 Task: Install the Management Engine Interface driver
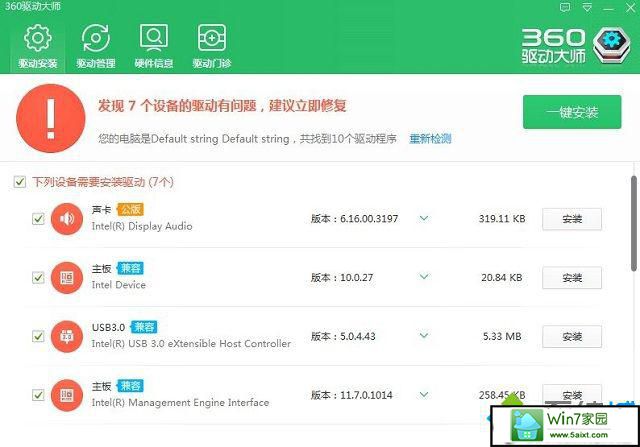[x=572, y=395]
